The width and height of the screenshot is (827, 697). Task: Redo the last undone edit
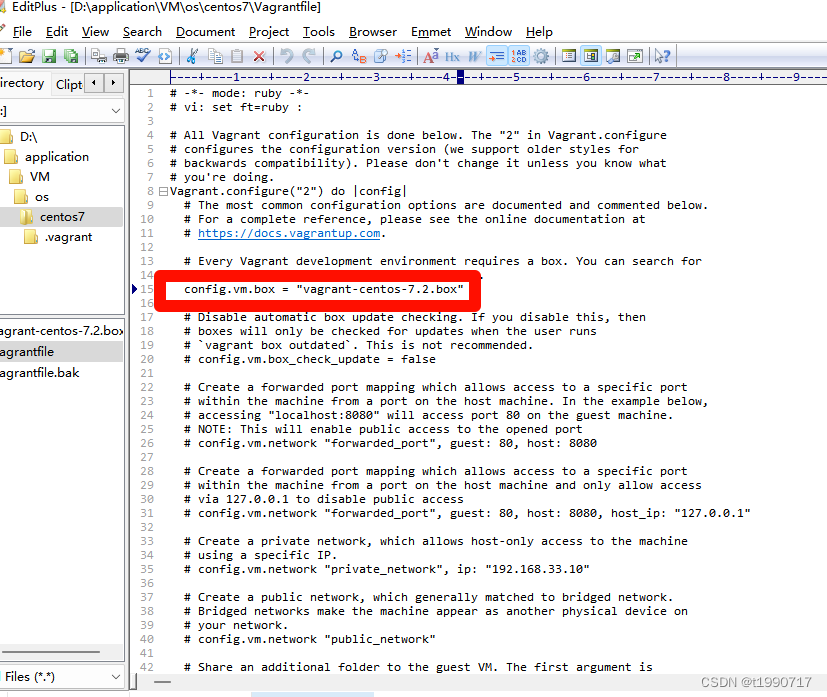click(309, 56)
